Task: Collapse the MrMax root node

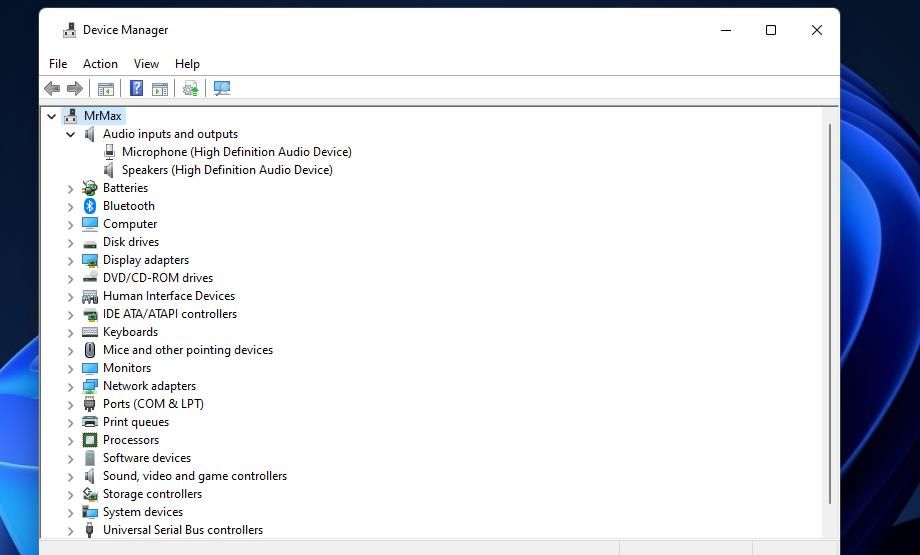Action: [x=51, y=116]
